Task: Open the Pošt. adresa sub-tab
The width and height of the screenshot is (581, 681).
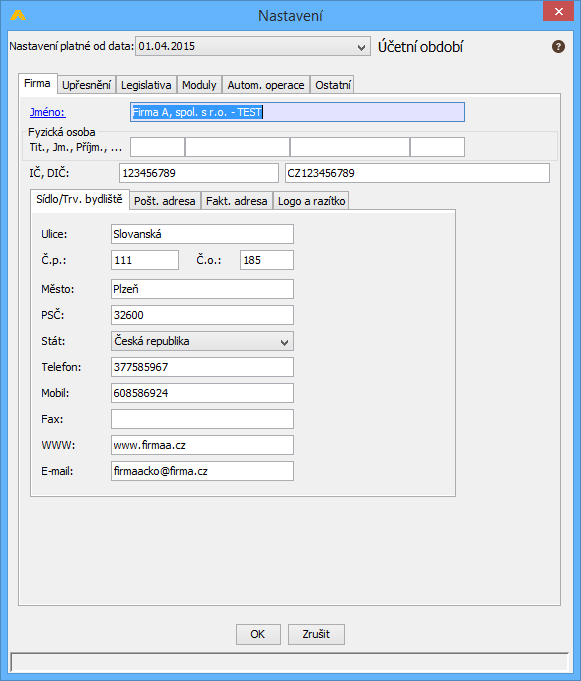Action: (x=165, y=201)
